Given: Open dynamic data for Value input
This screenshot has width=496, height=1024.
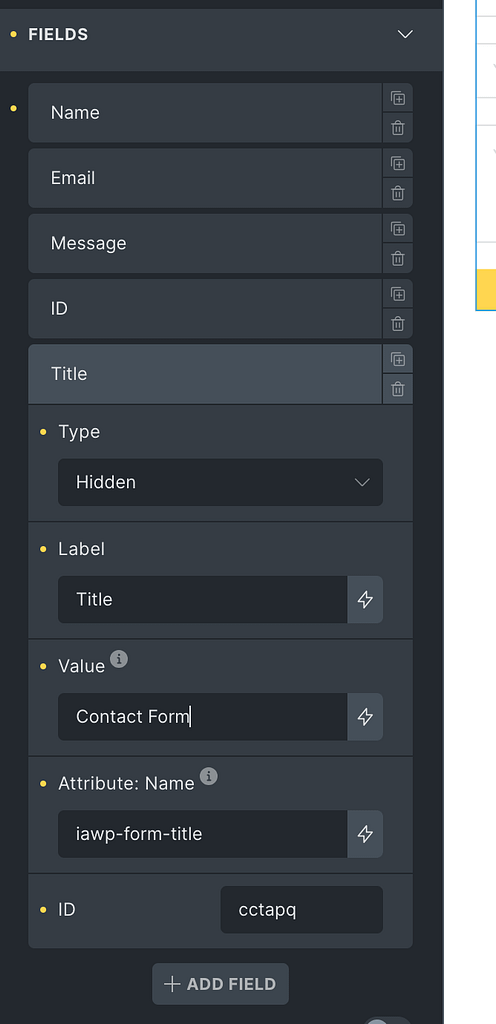Looking at the screenshot, I should [x=365, y=716].
